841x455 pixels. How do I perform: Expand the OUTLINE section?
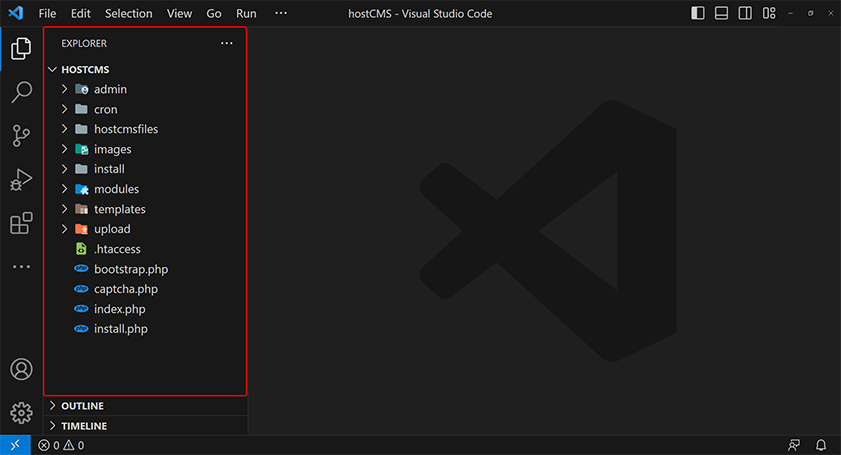pos(53,406)
